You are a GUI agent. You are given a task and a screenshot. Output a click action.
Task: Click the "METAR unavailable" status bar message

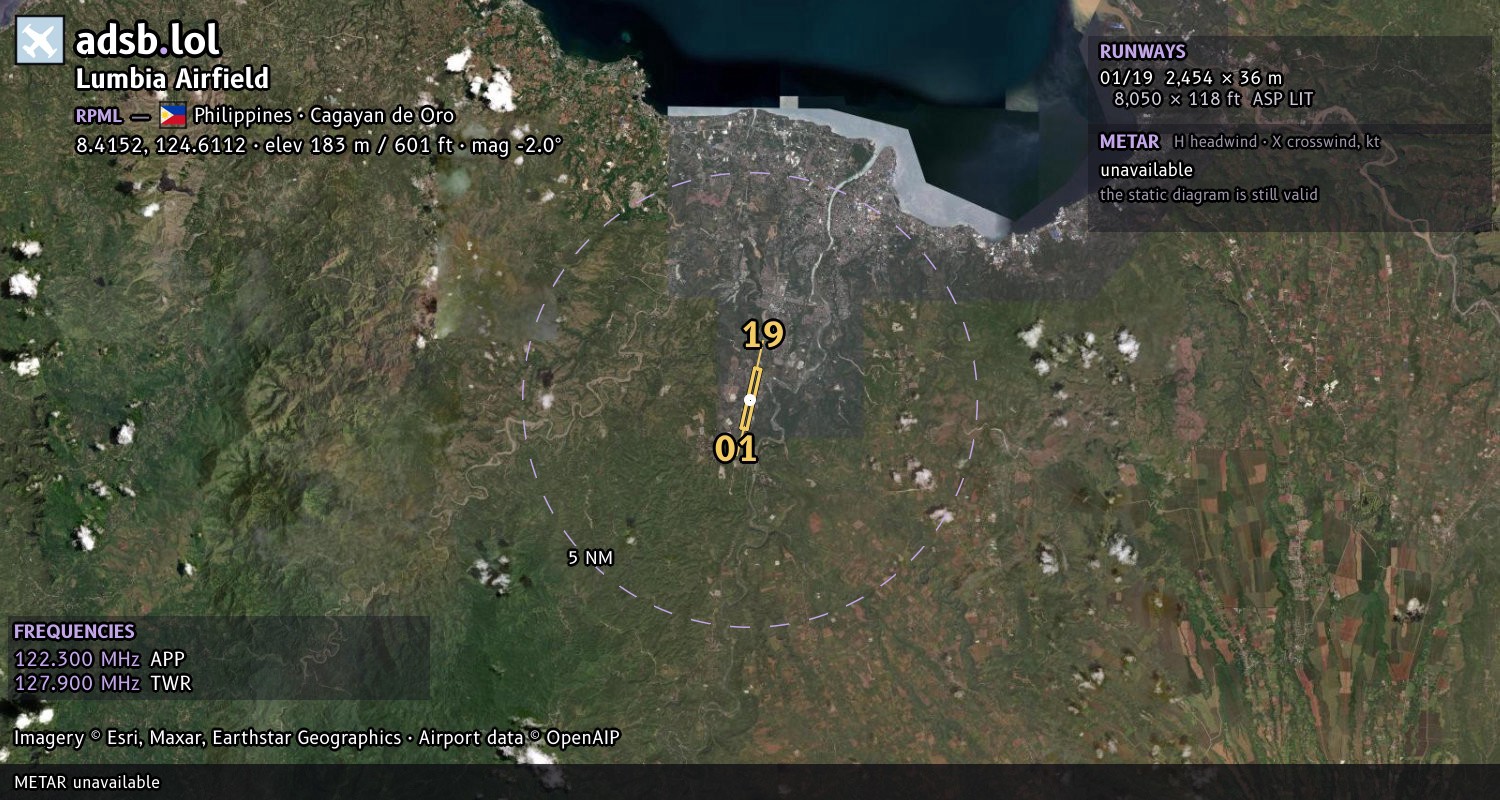[x=87, y=782]
